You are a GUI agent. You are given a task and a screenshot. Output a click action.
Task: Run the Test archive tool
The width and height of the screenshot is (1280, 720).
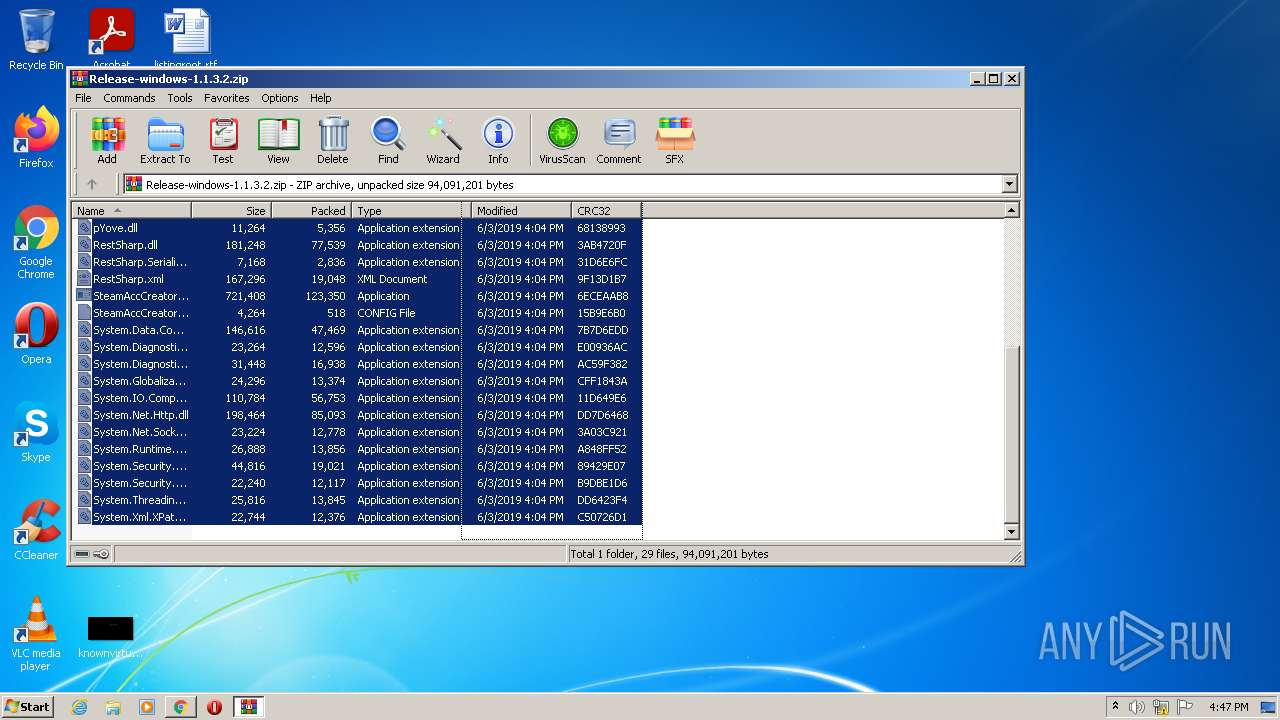[223, 141]
